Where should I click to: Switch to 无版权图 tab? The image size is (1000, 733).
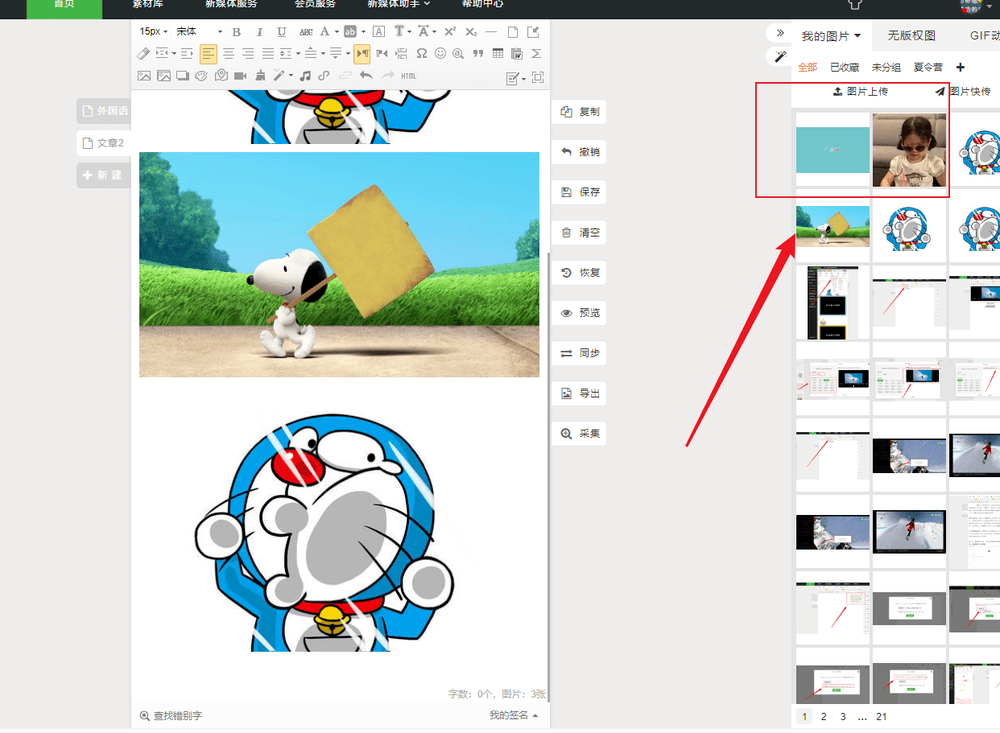coord(910,36)
